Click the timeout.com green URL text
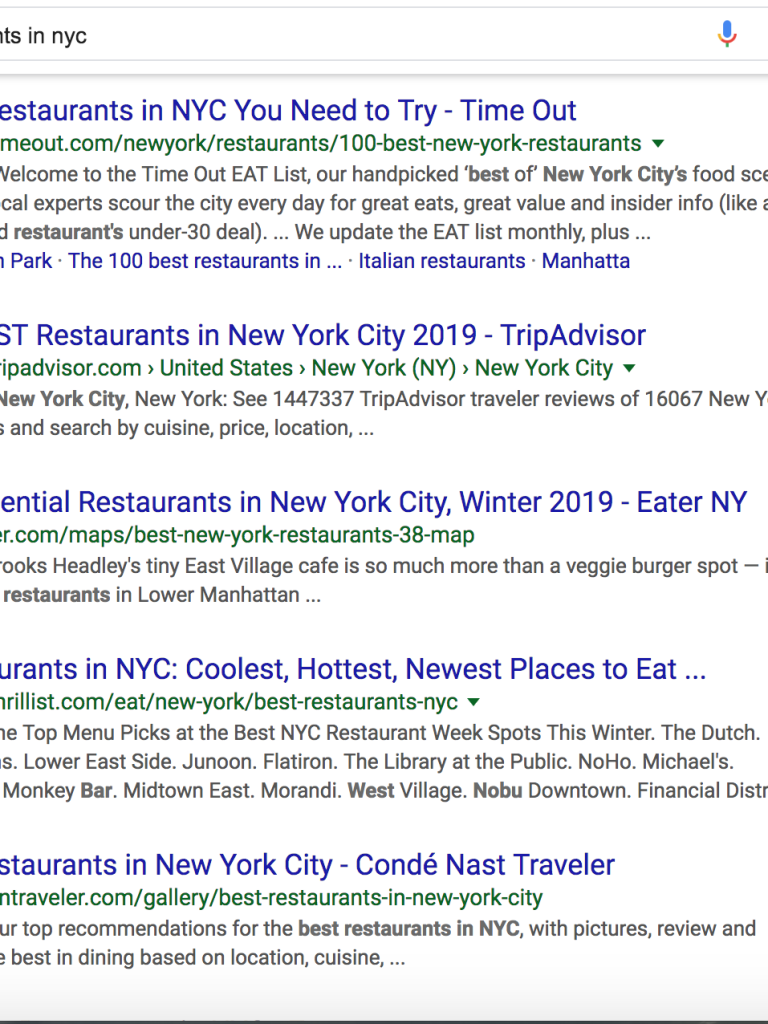The width and height of the screenshot is (768, 1024). pos(321,143)
